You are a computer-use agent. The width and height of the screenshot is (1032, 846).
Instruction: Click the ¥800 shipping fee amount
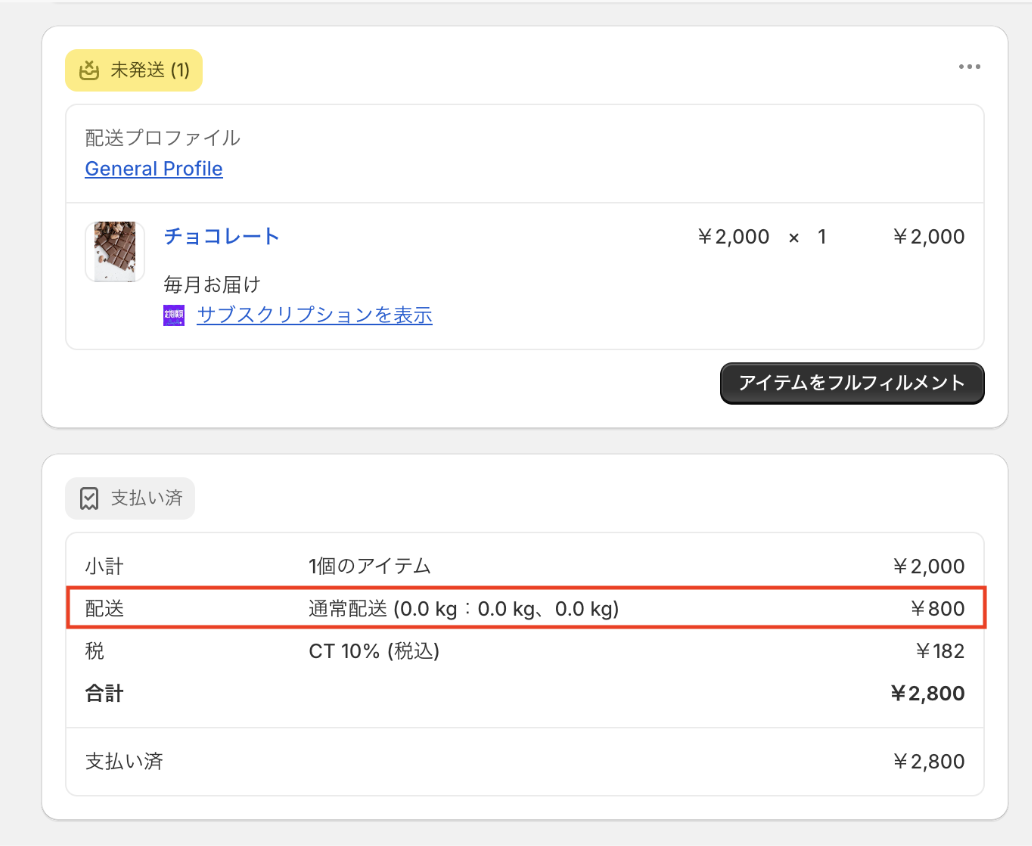tap(938, 608)
